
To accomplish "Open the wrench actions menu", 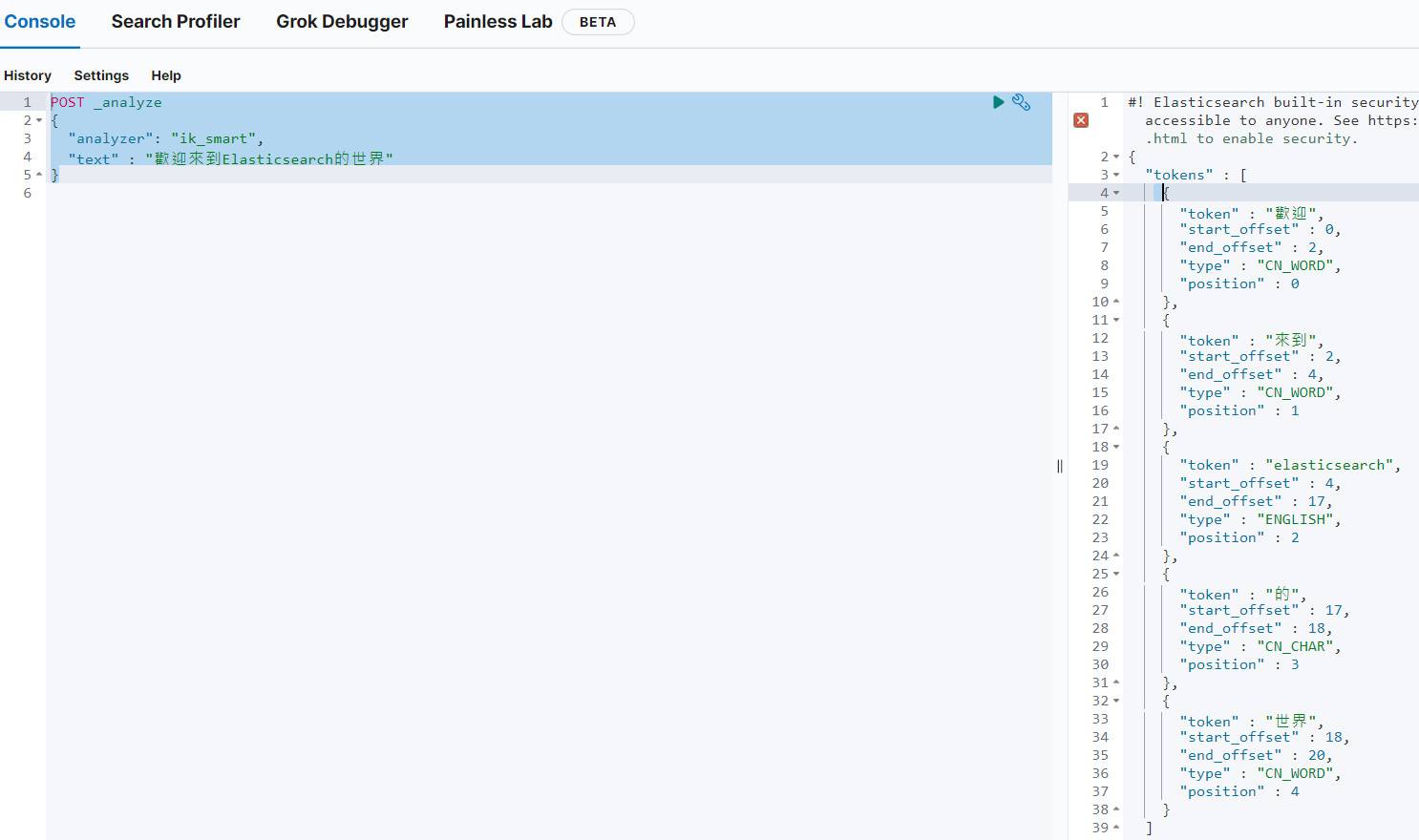I will coord(1021,102).
